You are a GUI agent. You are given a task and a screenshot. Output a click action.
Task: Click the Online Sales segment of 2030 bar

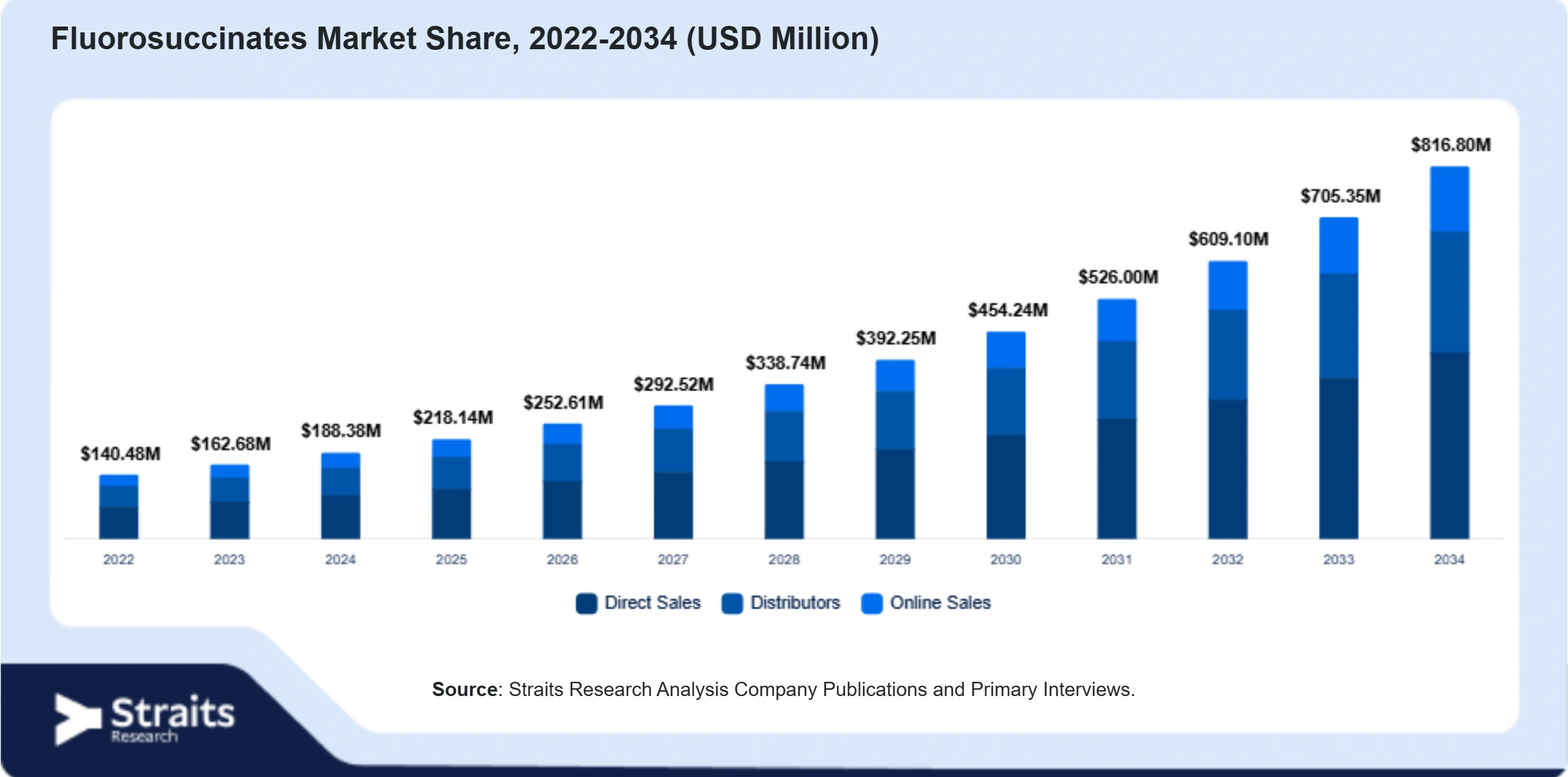pos(1006,350)
